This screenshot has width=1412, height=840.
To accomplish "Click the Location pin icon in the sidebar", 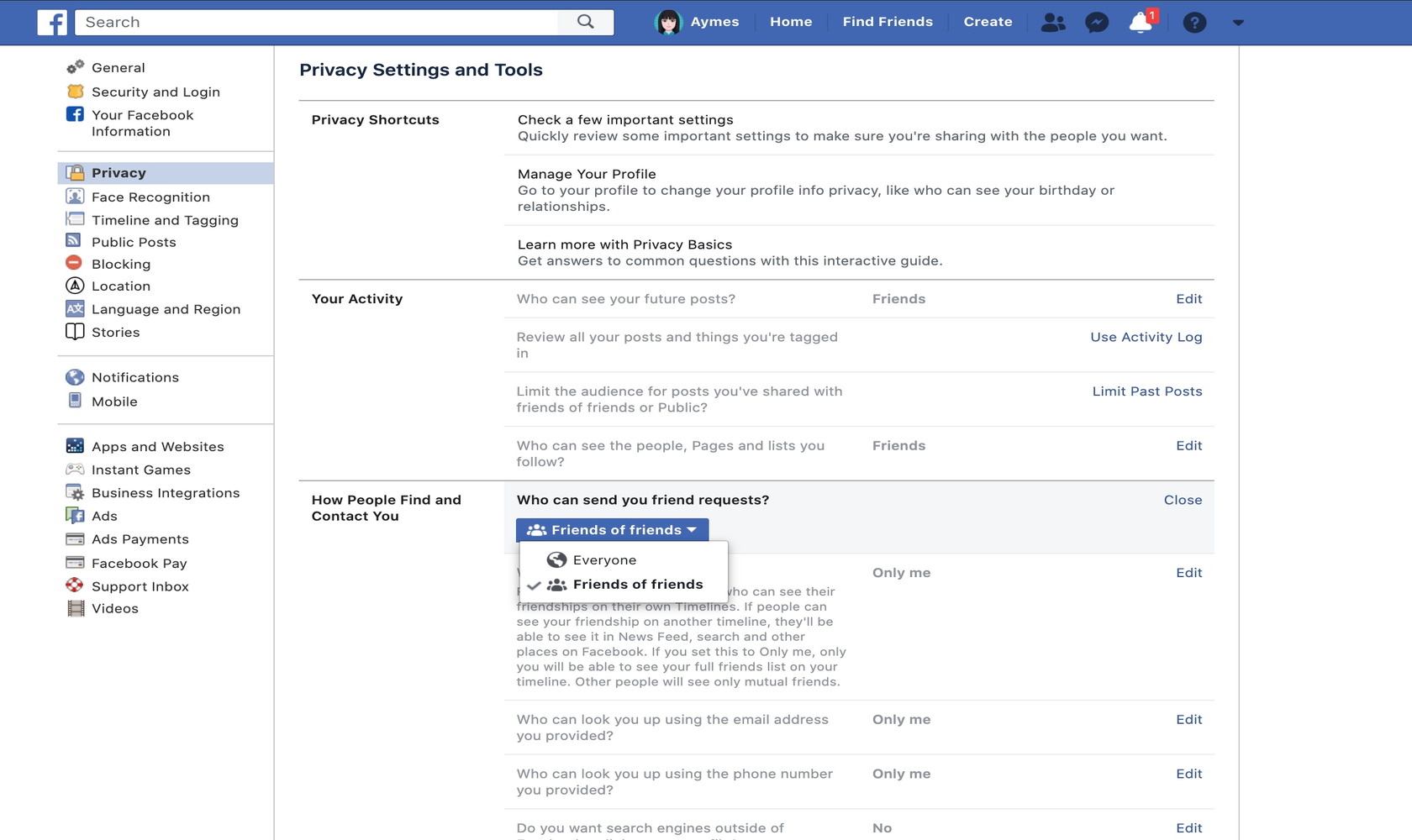I will pyautogui.click(x=74, y=286).
